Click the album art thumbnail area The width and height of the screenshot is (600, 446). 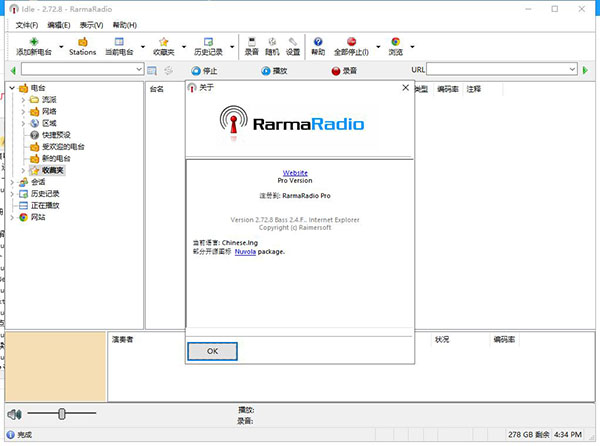[x=55, y=366]
